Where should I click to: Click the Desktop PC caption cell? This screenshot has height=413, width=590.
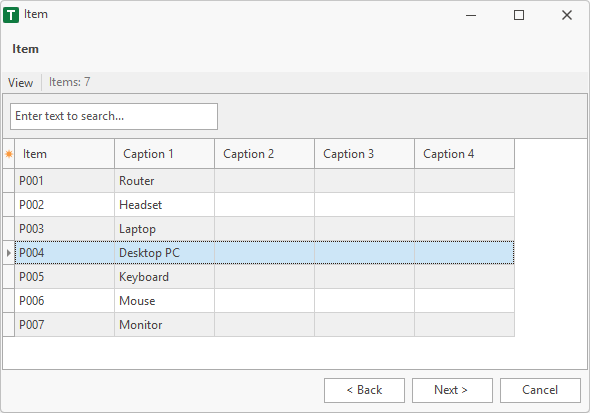(164, 253)
